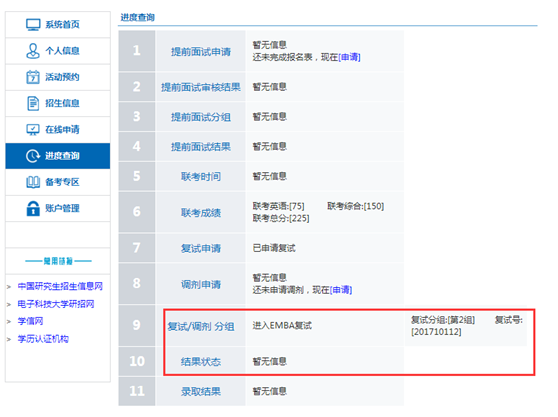Image resolution: width=558 pixels, height=417 pixels.
Task: Click the screen icon for 在线申请
Action: click(x=33, y=130)
